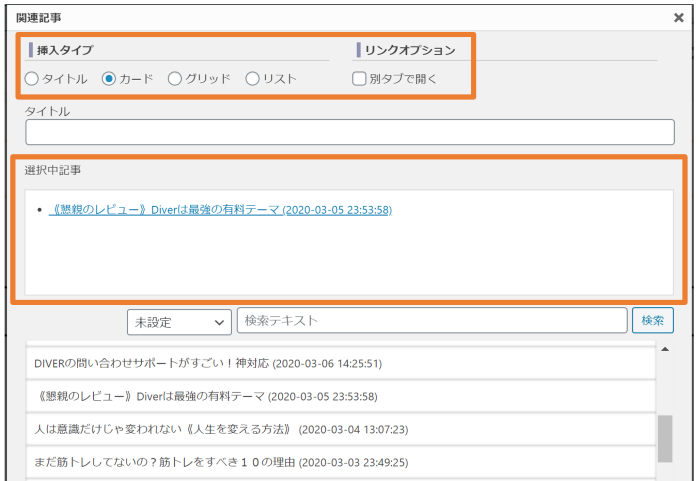Choose the リスト insert type option

point(252,79)
